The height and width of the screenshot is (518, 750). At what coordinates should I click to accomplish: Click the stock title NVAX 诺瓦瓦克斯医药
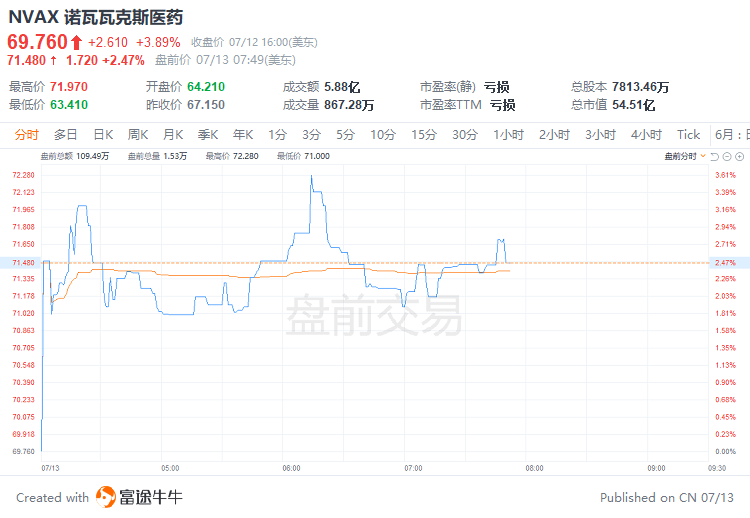pos(96,17)
